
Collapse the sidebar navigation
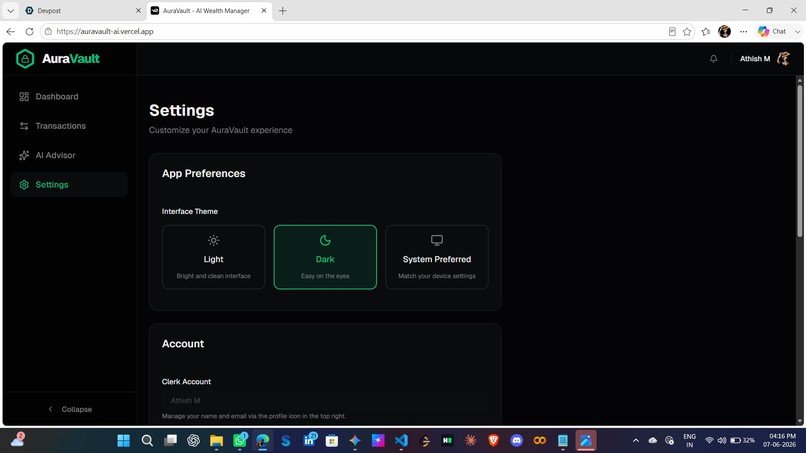coord(70,409)
